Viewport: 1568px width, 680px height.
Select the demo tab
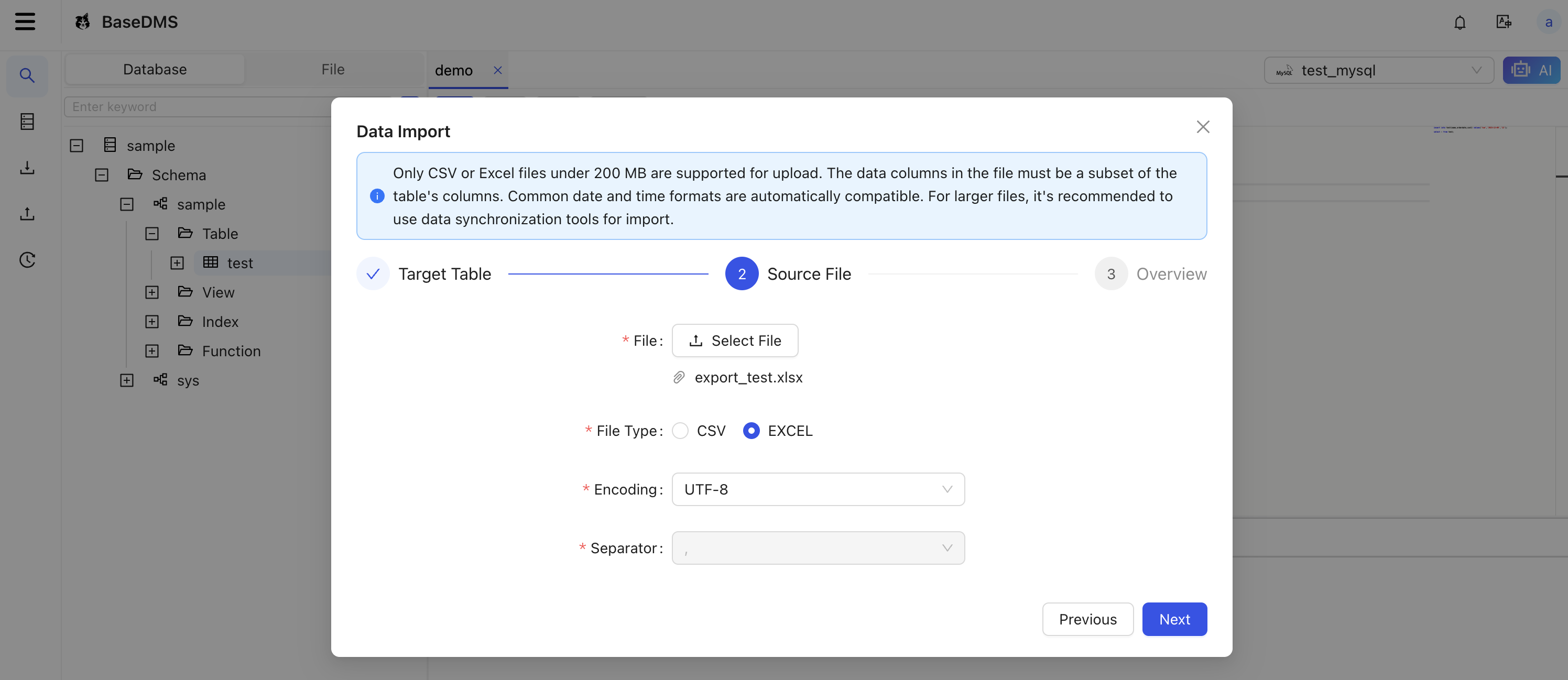pos(453,71)
